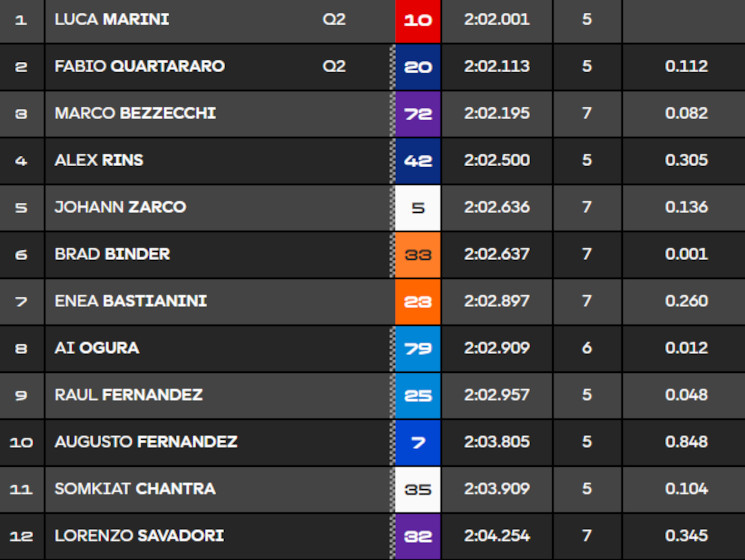Click Luca Marini's red number 10 badge
This screenshot has height=560, width=745.
[418, 20]
